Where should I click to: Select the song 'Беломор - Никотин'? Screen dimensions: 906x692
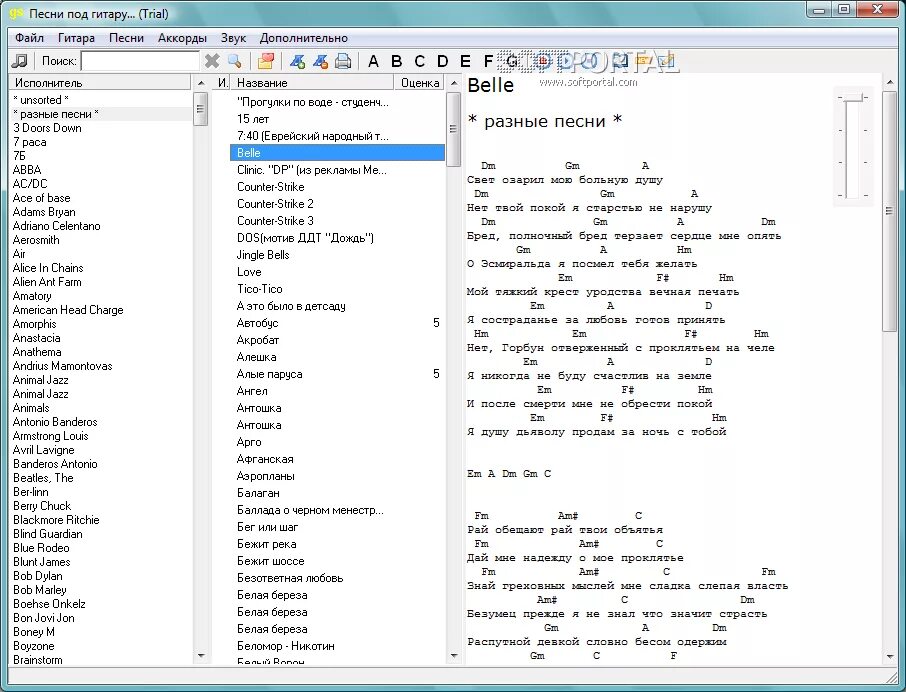coord(286,646)
